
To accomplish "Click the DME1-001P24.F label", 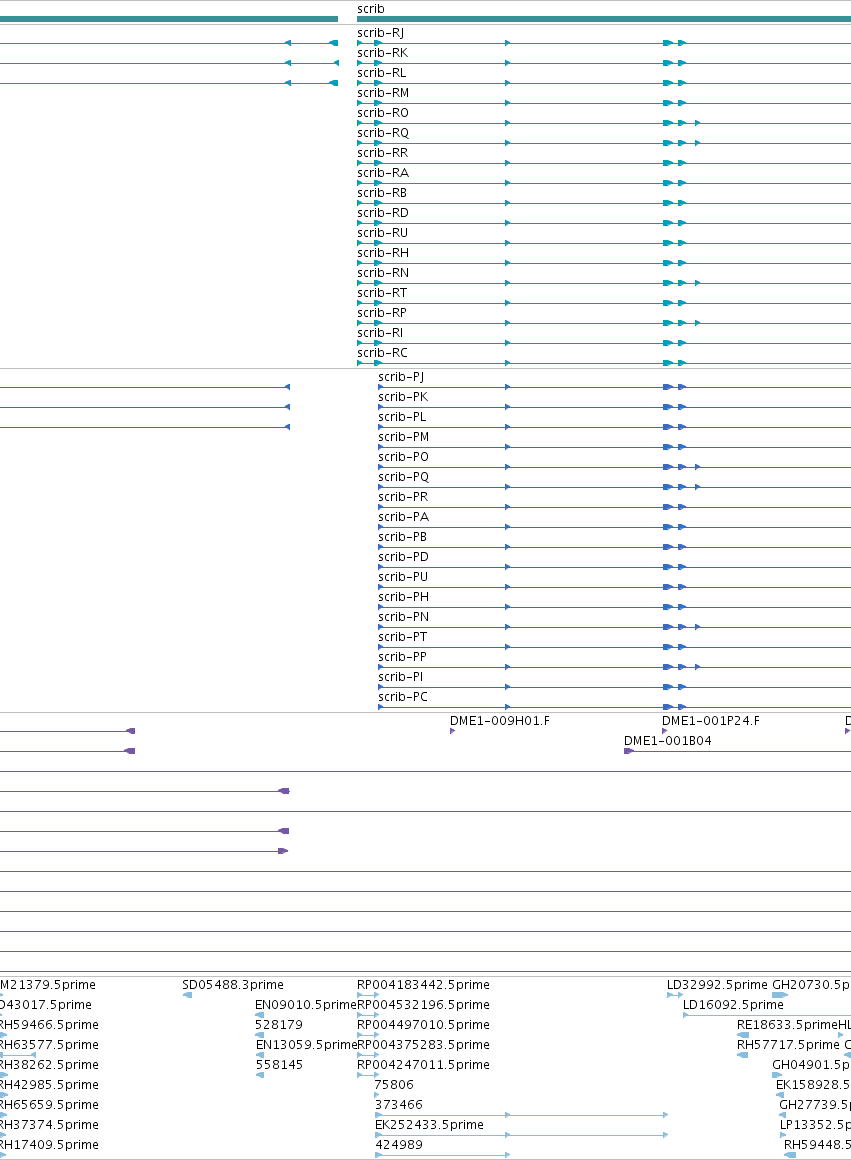I will pyautogui.click(x=711, y=721).
